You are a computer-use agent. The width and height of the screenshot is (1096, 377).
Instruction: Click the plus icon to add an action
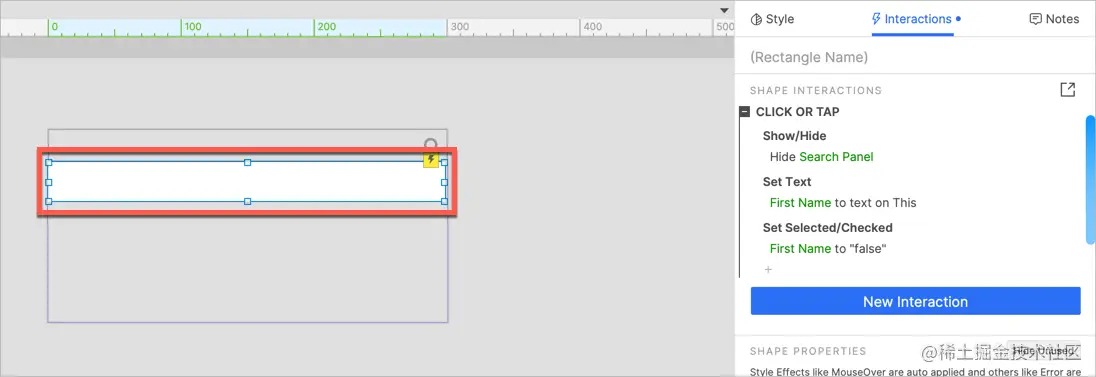coord(768,269)
